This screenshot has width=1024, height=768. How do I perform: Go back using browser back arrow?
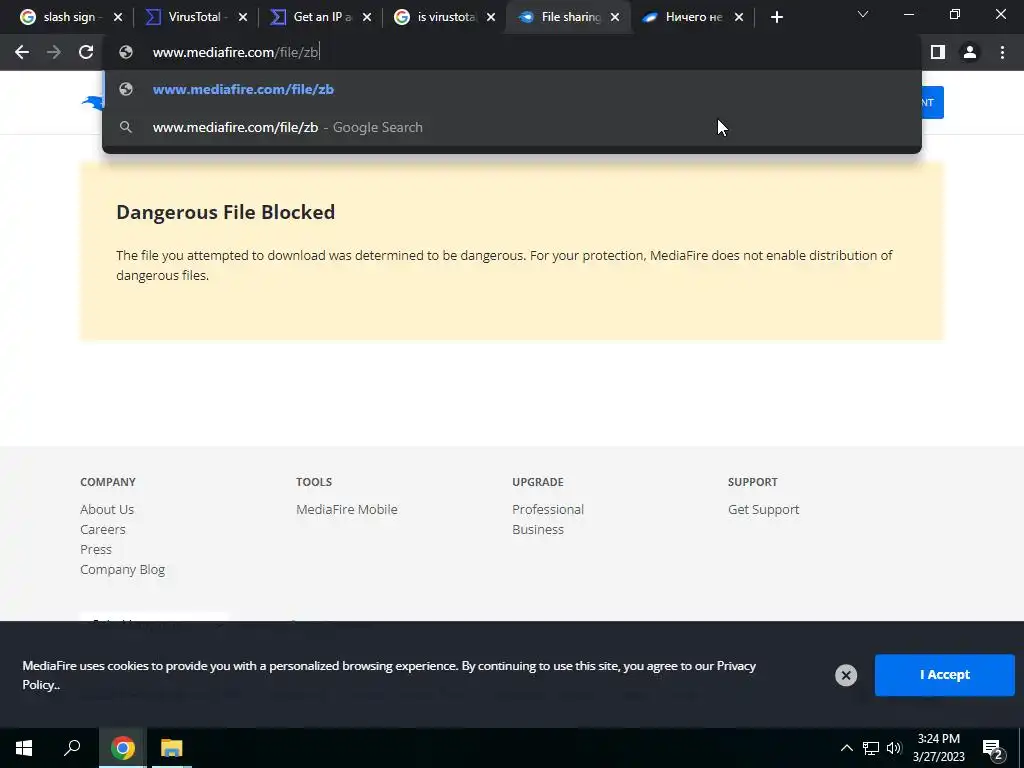tap(22, 52)
